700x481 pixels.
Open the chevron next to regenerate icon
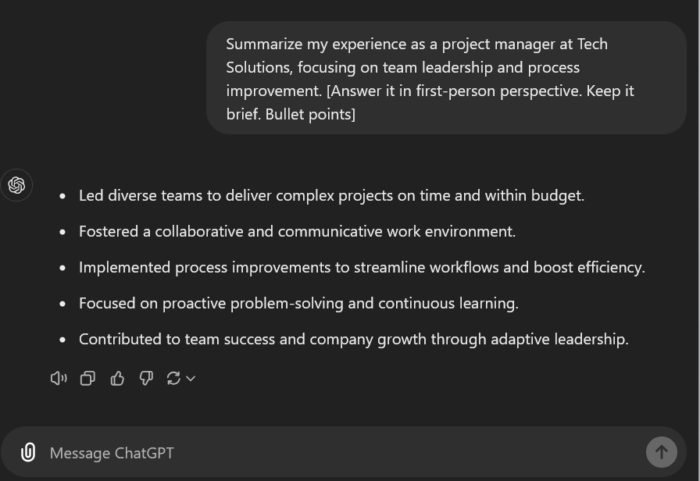pyautogui.click(x=191, y=378)
